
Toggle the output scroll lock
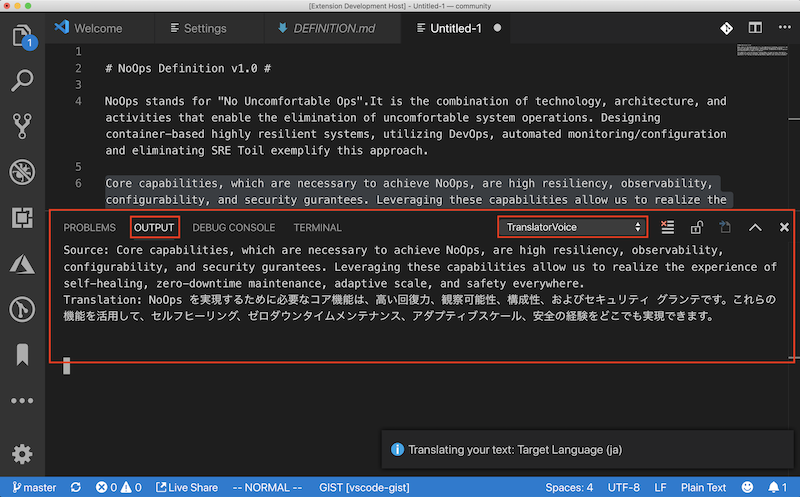[697, 228]
